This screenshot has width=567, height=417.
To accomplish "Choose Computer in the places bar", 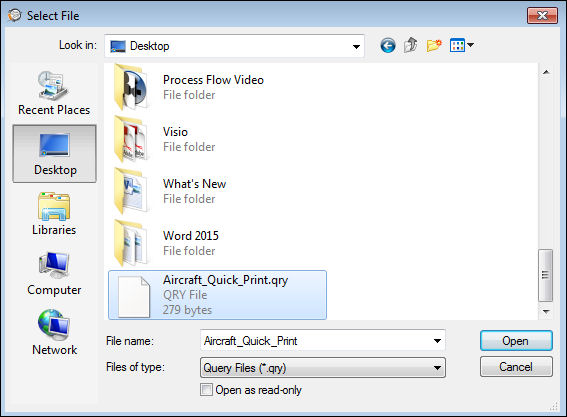I will tap(54, 274).
